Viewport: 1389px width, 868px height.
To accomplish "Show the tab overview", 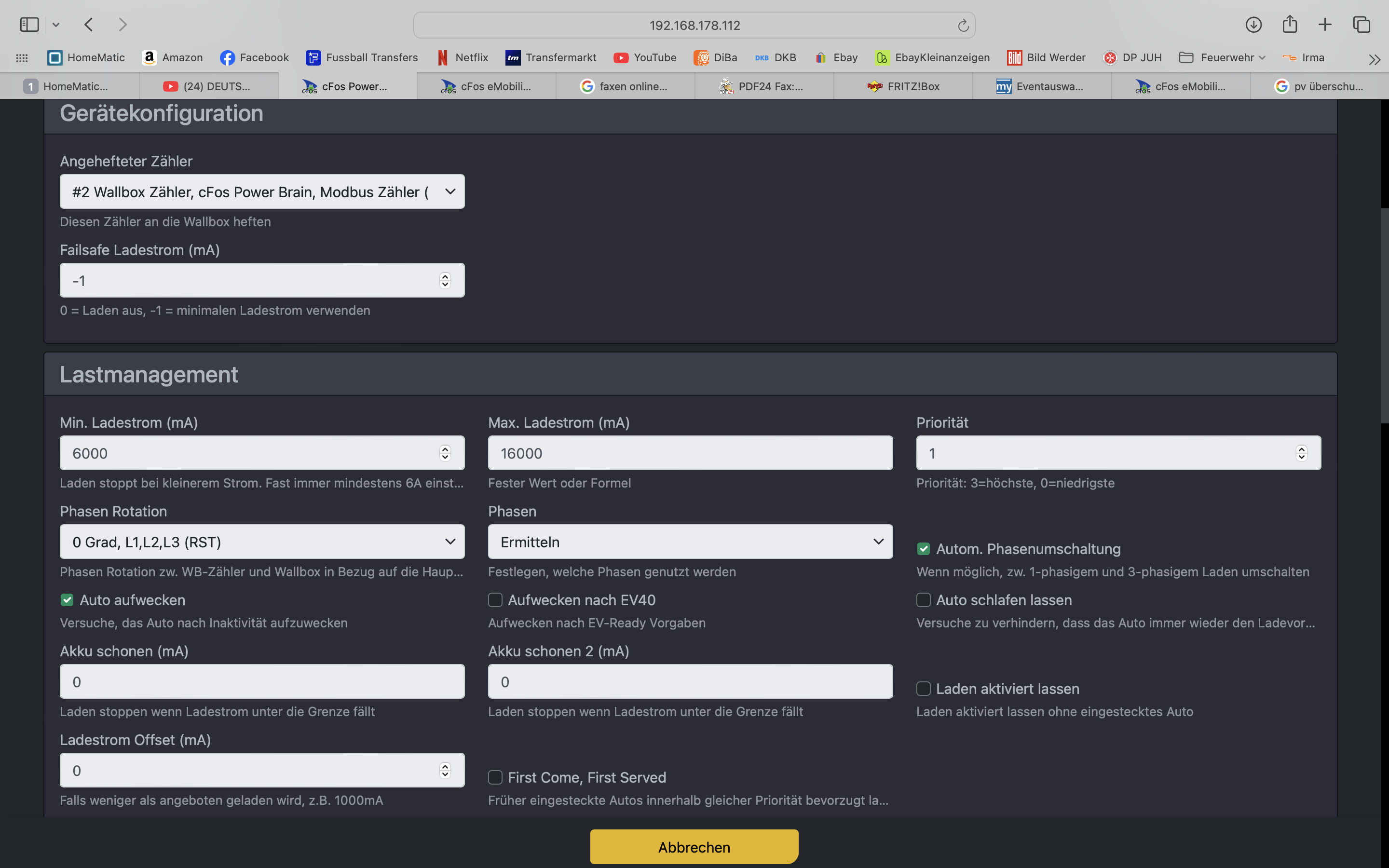I will (x=1362, y=25).
